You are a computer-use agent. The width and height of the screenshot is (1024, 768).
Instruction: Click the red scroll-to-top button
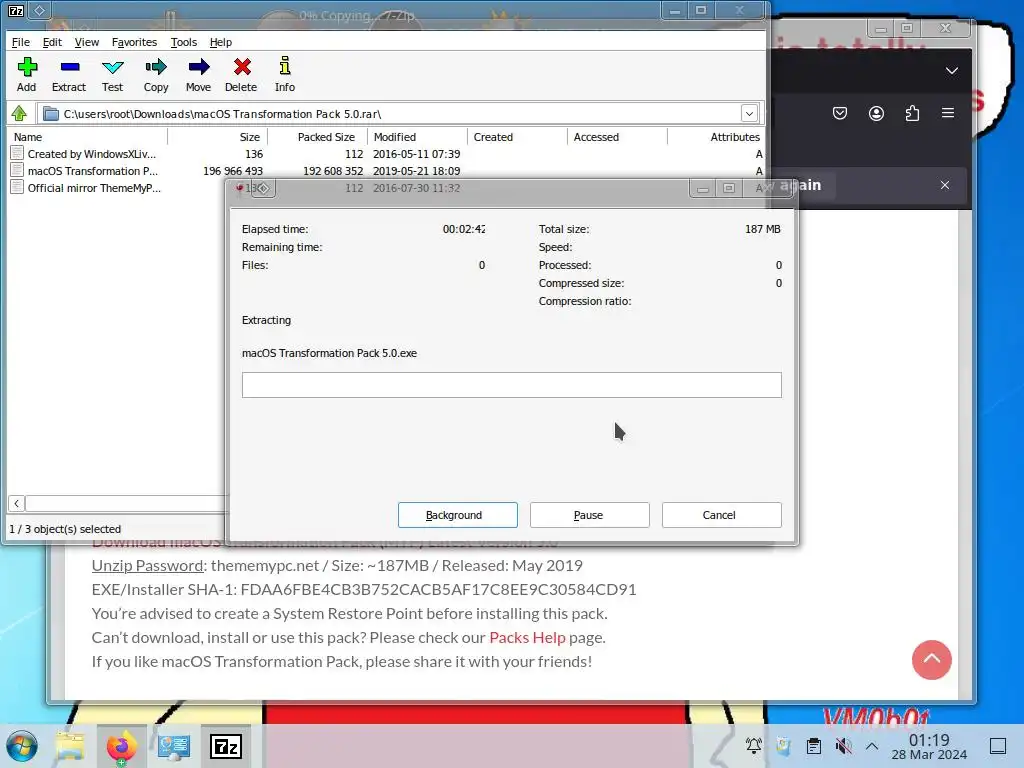[931, 660]
